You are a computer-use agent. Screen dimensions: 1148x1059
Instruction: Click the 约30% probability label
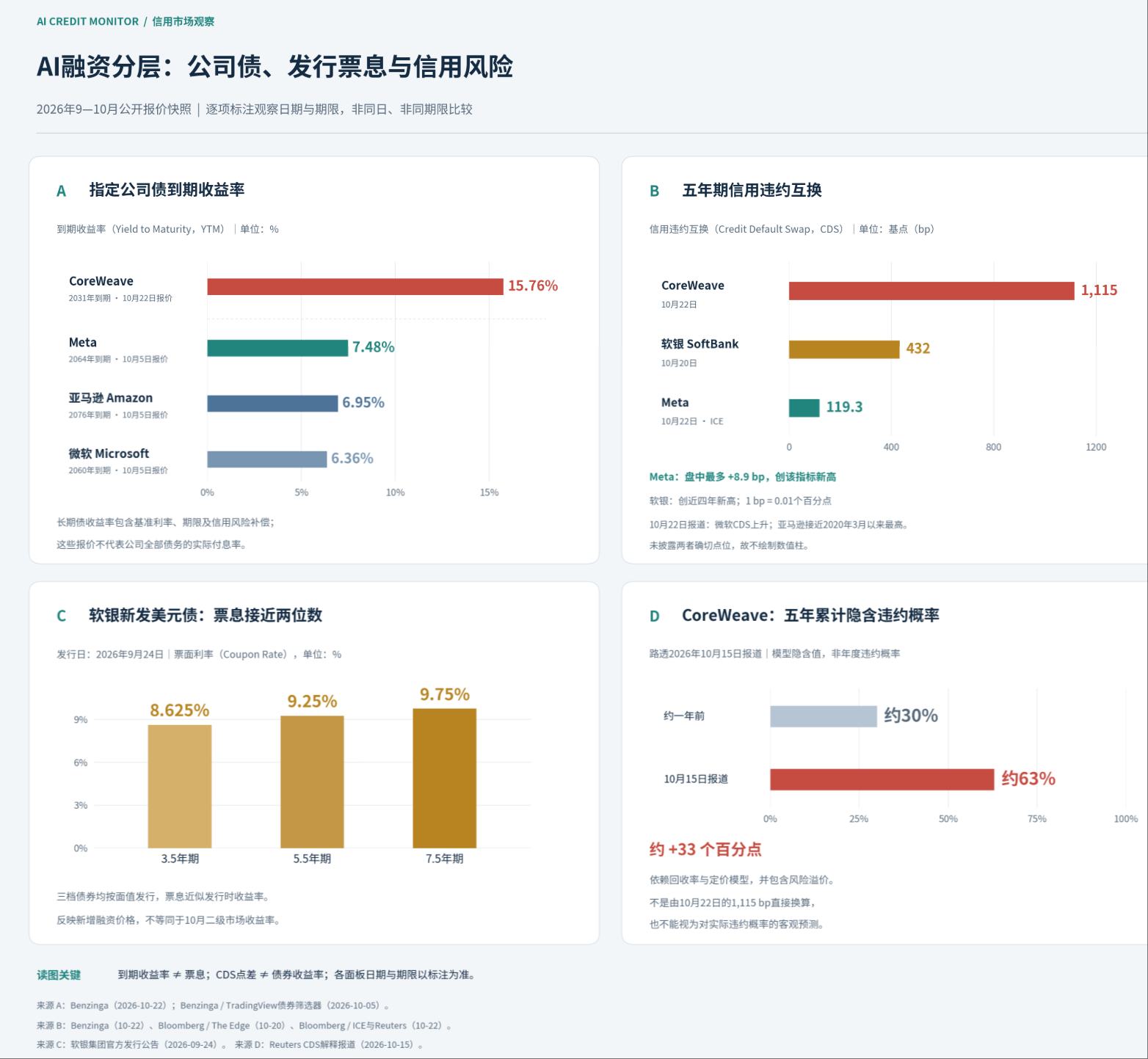[911, 716]
